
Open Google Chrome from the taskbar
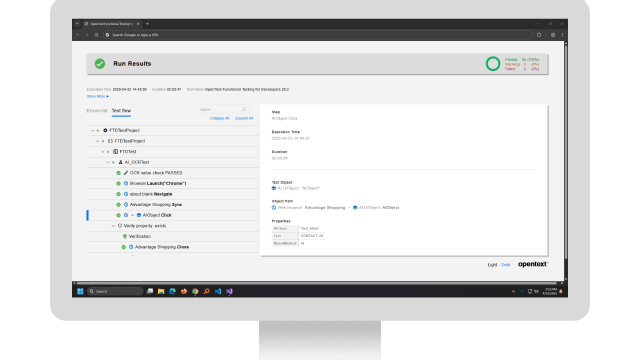(195, 291)
